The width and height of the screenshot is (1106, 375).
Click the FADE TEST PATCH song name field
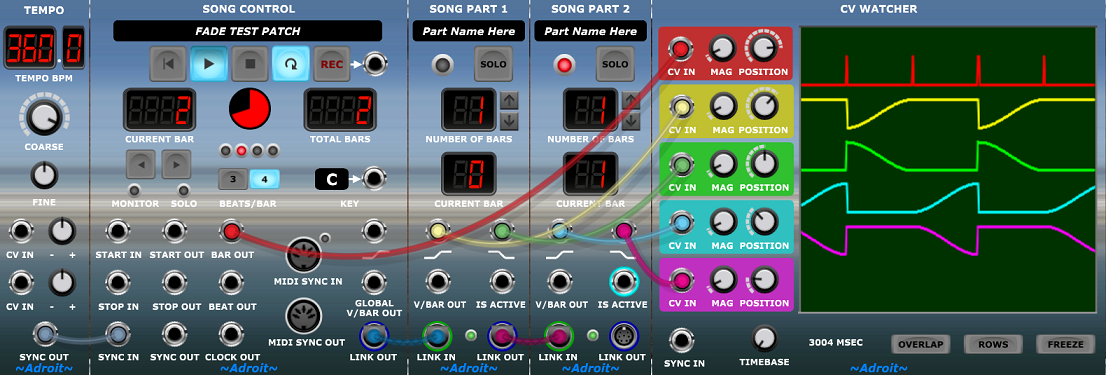[248, 31]
